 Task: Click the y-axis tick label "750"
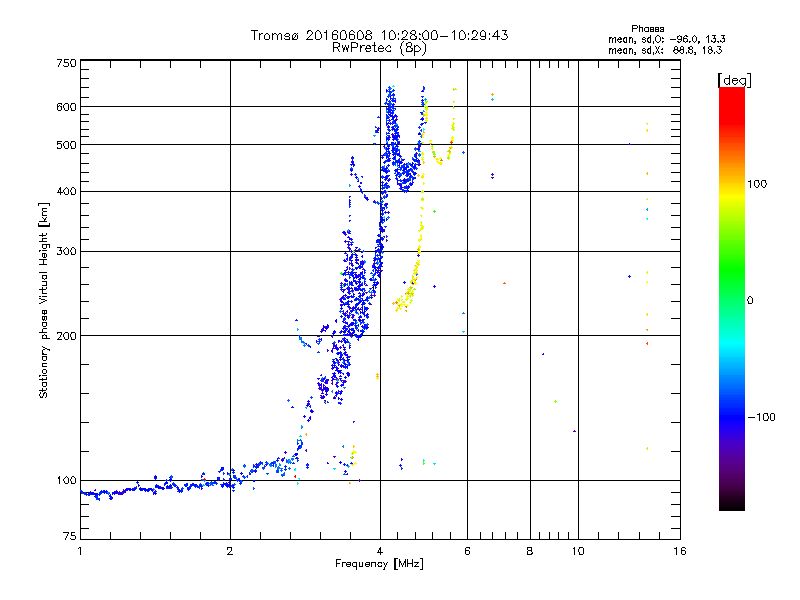tap(66, 63)
